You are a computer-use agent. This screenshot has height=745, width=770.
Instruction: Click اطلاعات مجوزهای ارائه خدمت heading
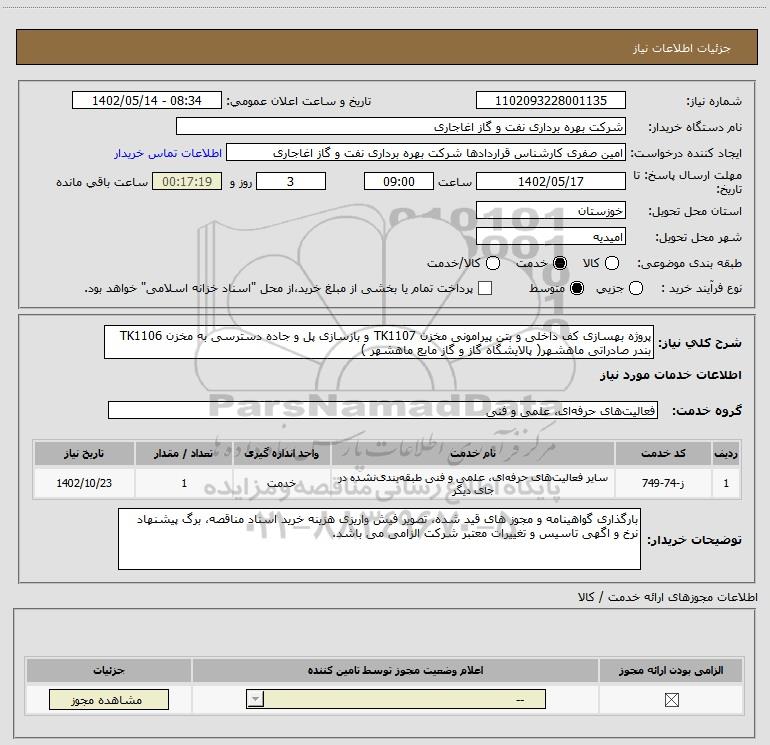tap(667, 597)
